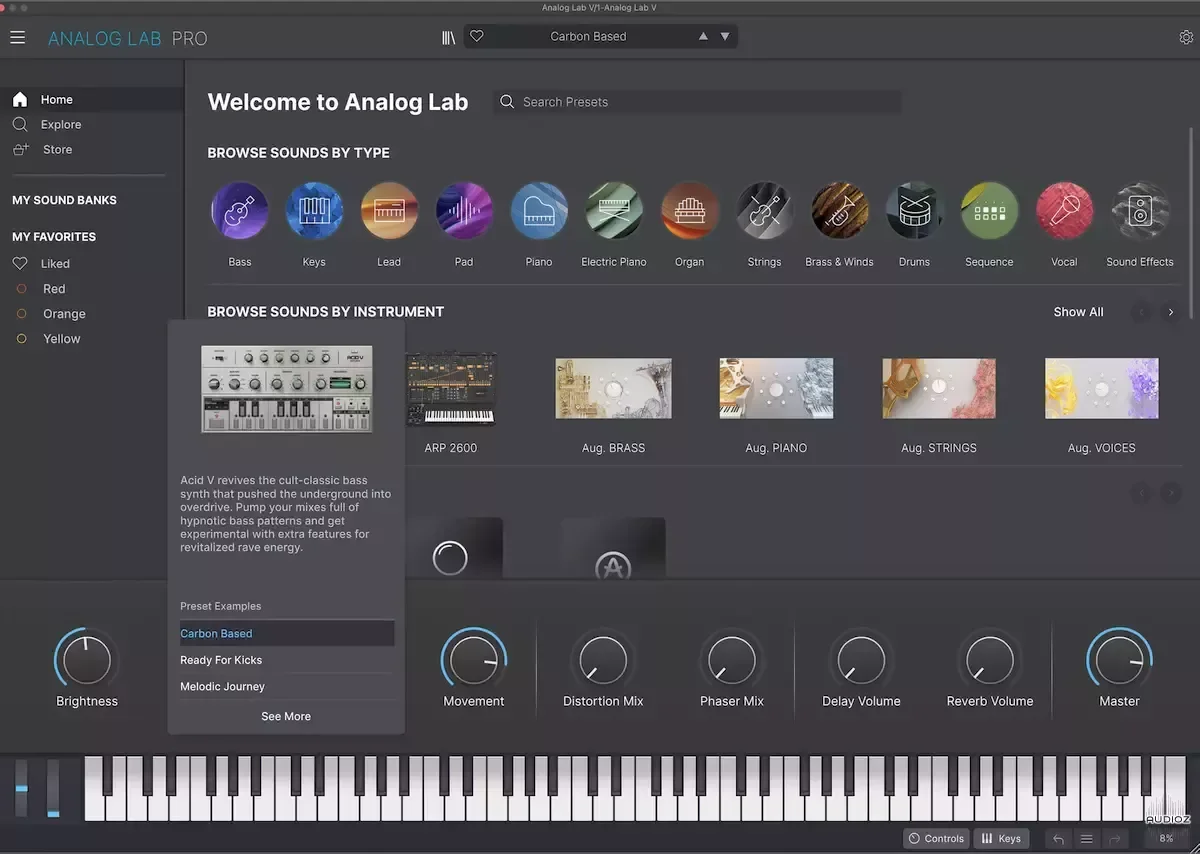Browse Bass sounds icon
Viewport: 1200px width, 854px height.
pyautogui.click(x=240, y=211)
